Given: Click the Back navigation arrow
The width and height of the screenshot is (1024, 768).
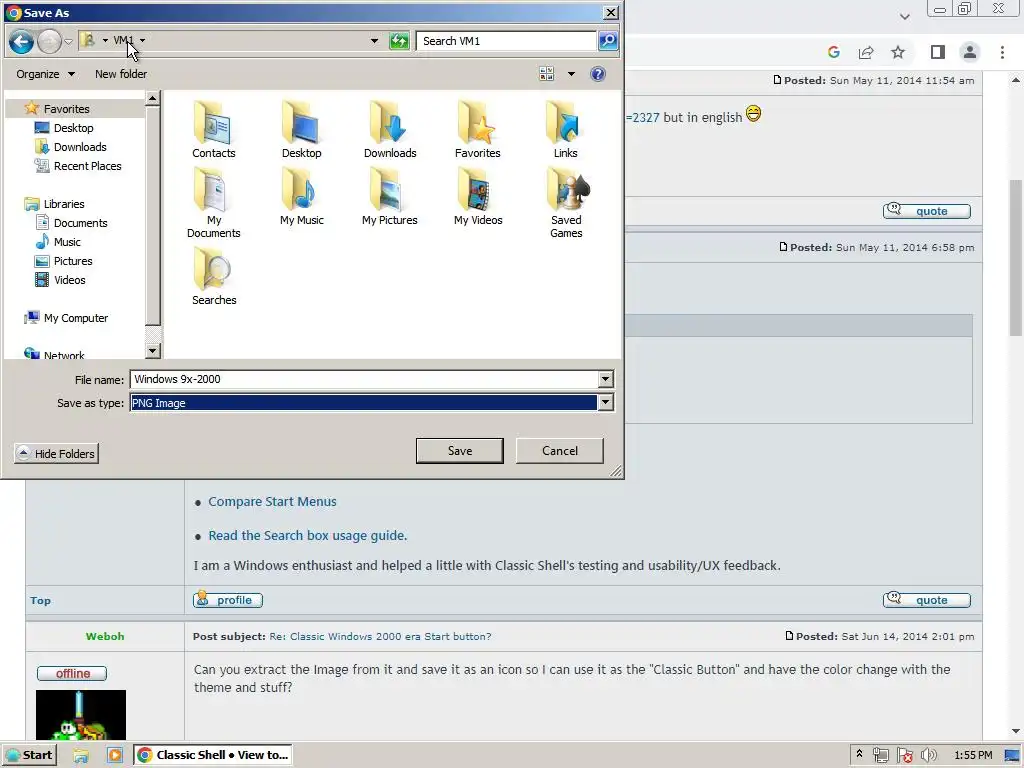Looking at the screenshot, I should coord(21,41).
